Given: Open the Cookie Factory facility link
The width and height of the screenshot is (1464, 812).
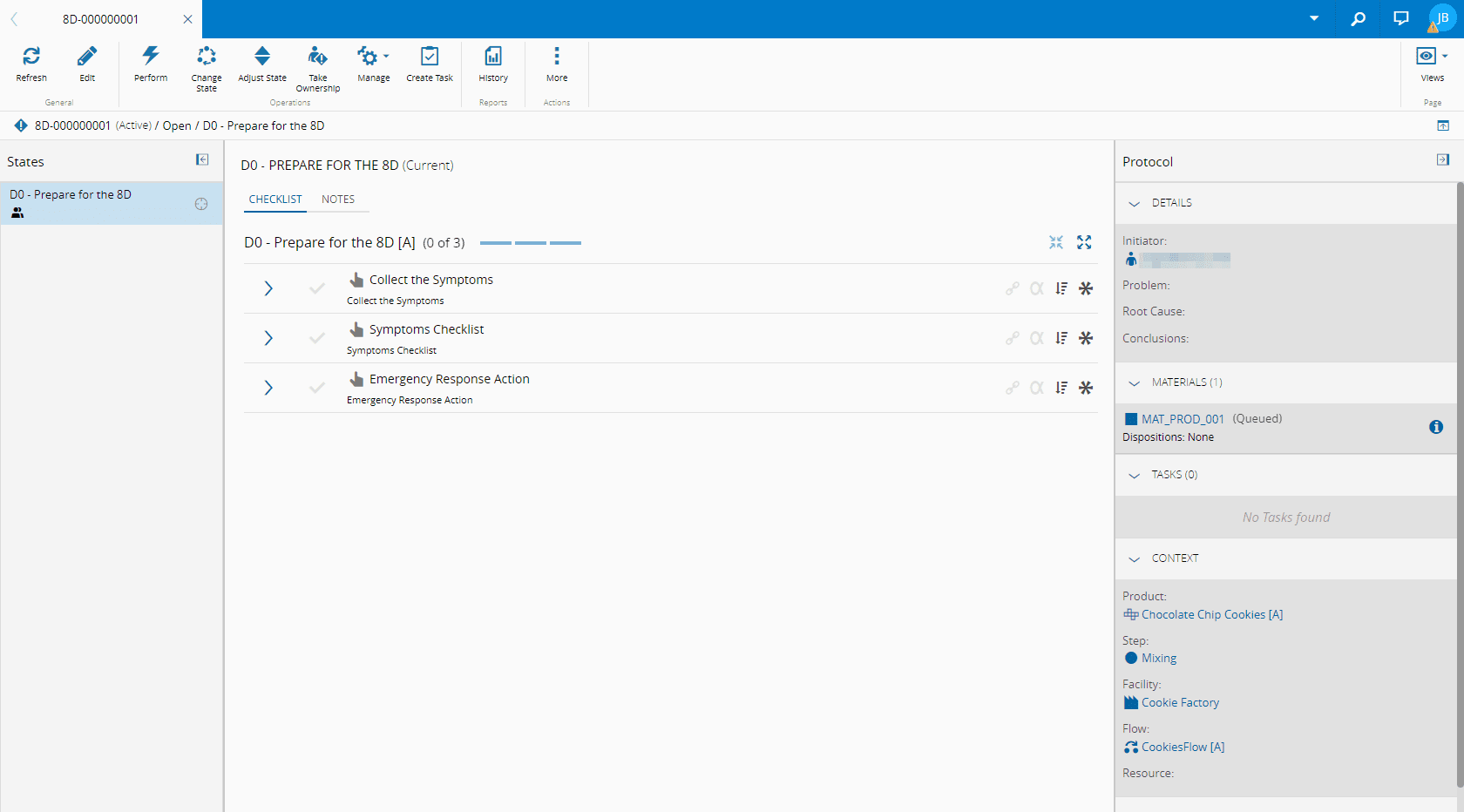Looking at the screenshot, I should tap(1180, 703).
